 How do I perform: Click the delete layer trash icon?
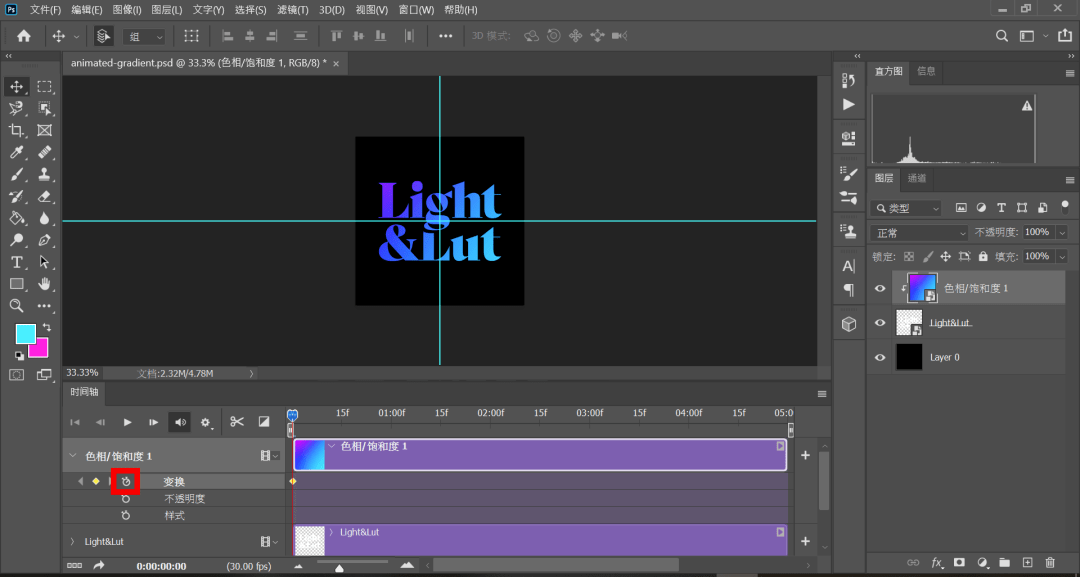(1050, 563)
